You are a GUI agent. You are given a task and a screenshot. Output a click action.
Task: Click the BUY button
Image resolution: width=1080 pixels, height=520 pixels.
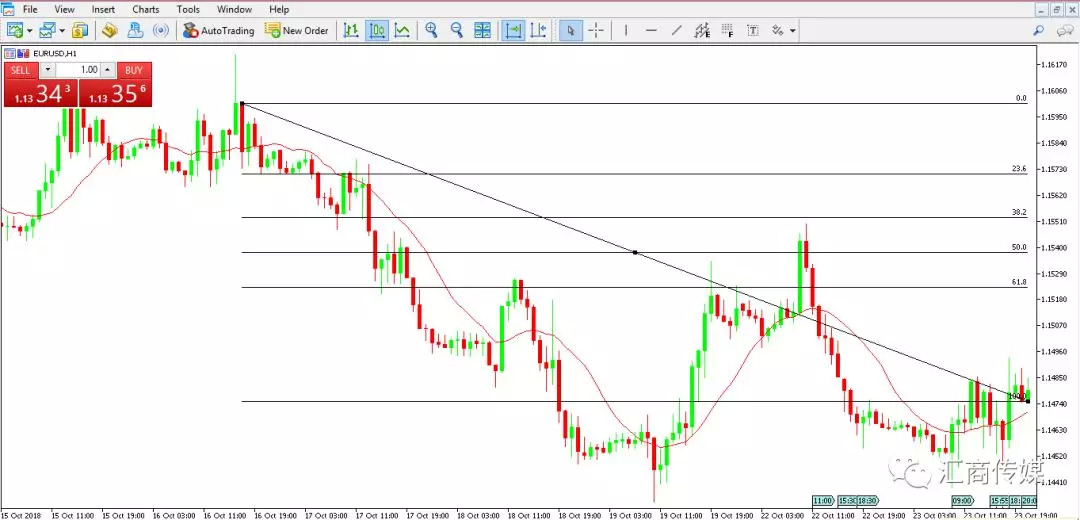[x=134, y=70]
